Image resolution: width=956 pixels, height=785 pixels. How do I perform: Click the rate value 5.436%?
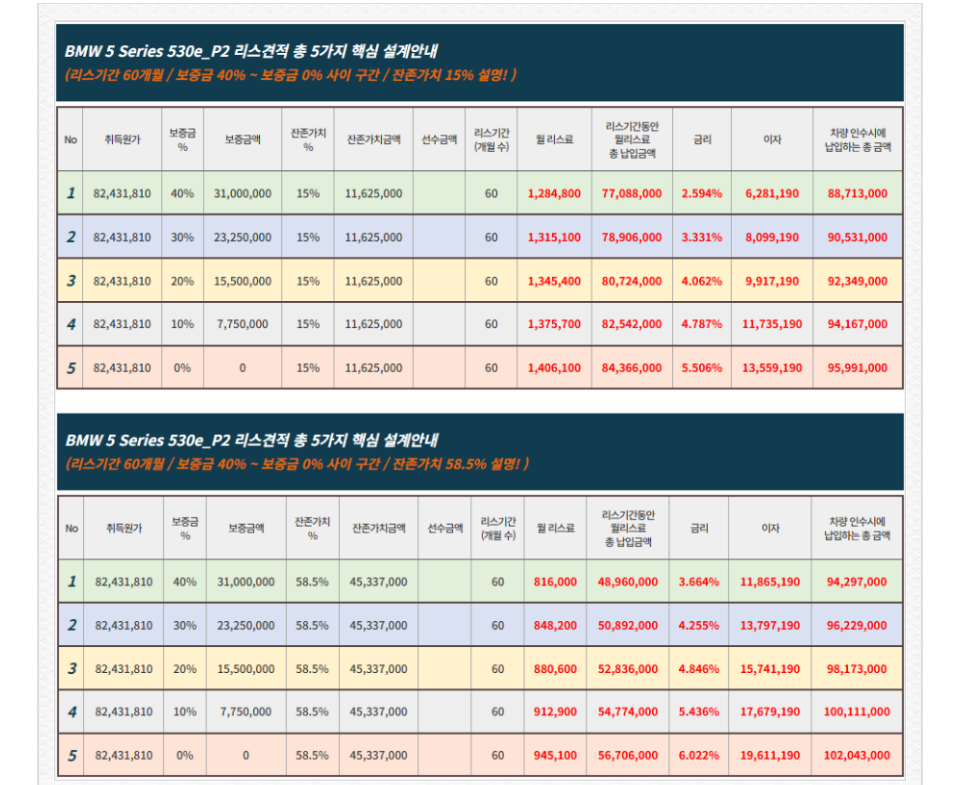tap(699, 711)
